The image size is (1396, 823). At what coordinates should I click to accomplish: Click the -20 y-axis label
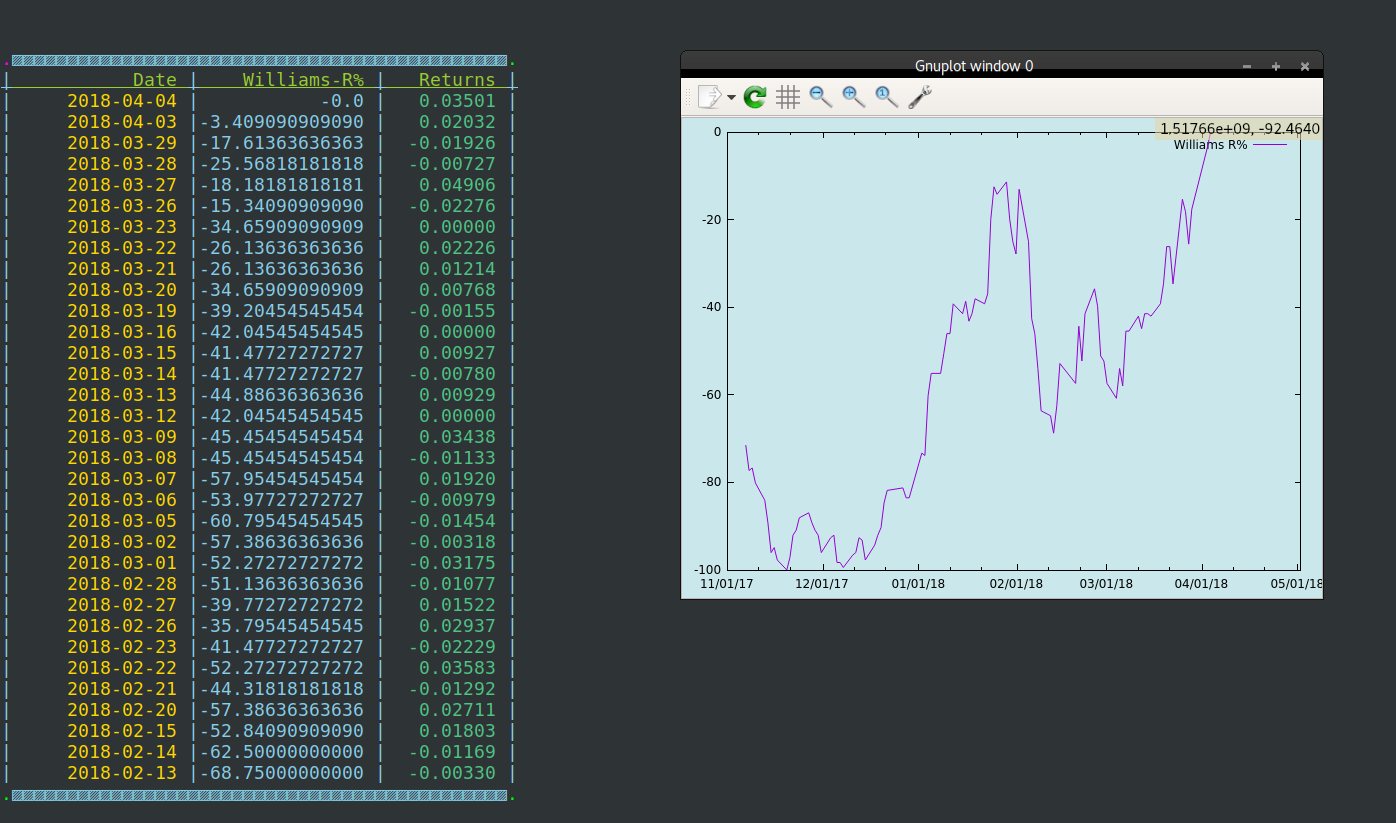710,220
